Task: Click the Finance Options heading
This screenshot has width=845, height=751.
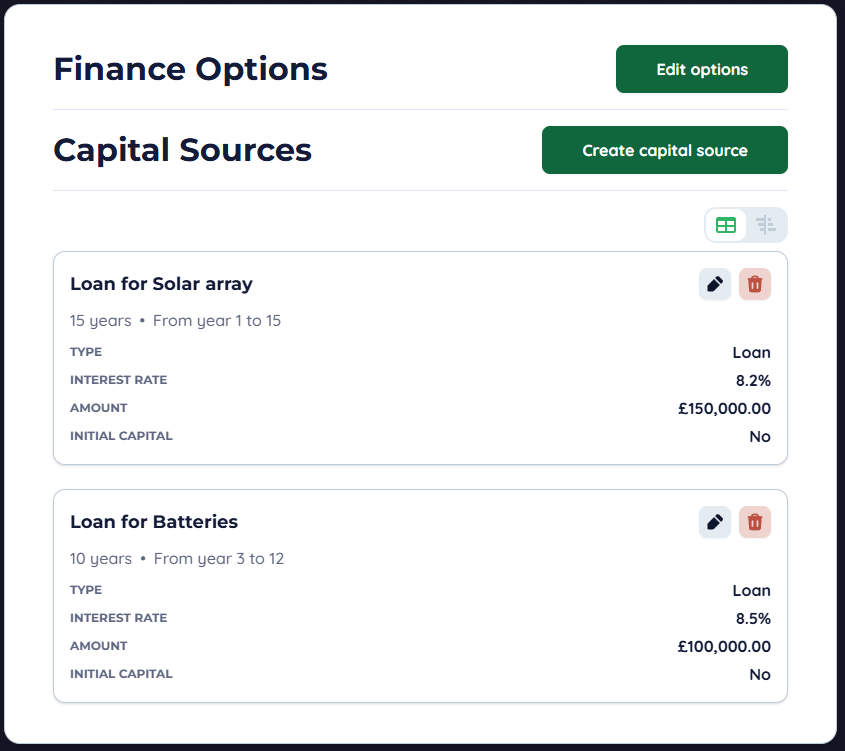Action: pyautogui.click(x=190, y=69)
